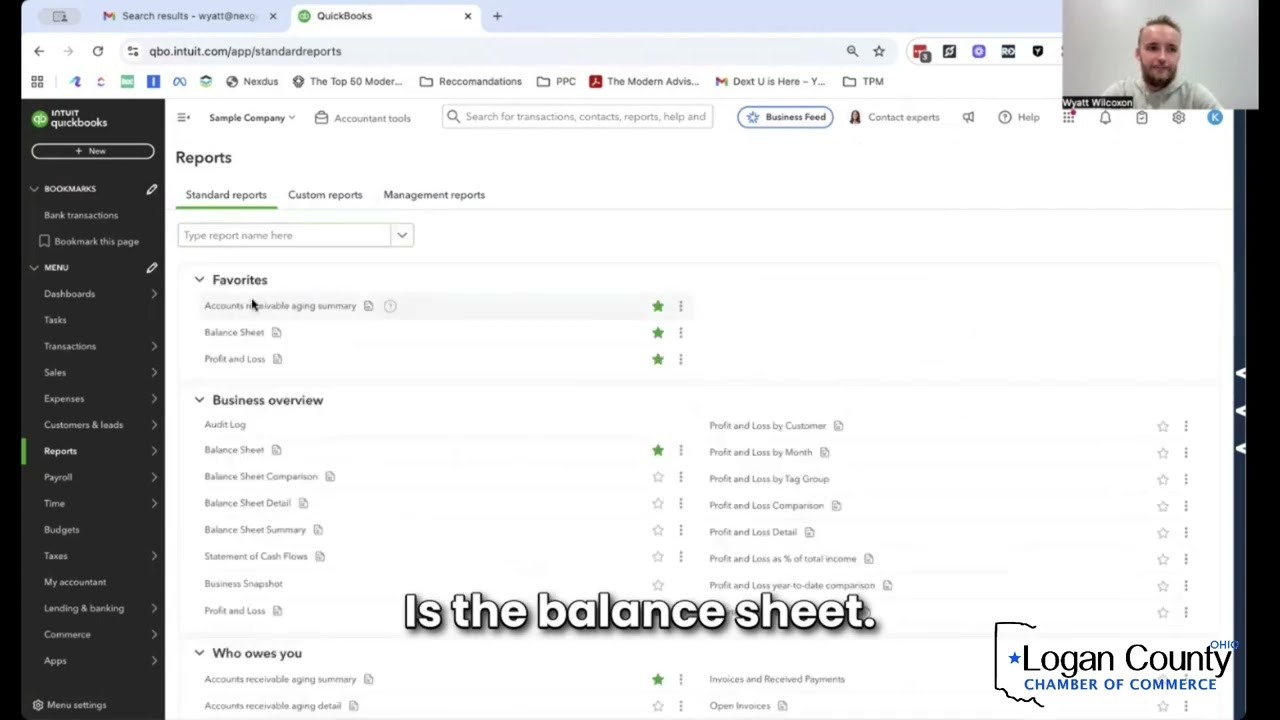Collapse the BOOKMARKS sidebar section
1280x720 pixels.
coord(34,188)
